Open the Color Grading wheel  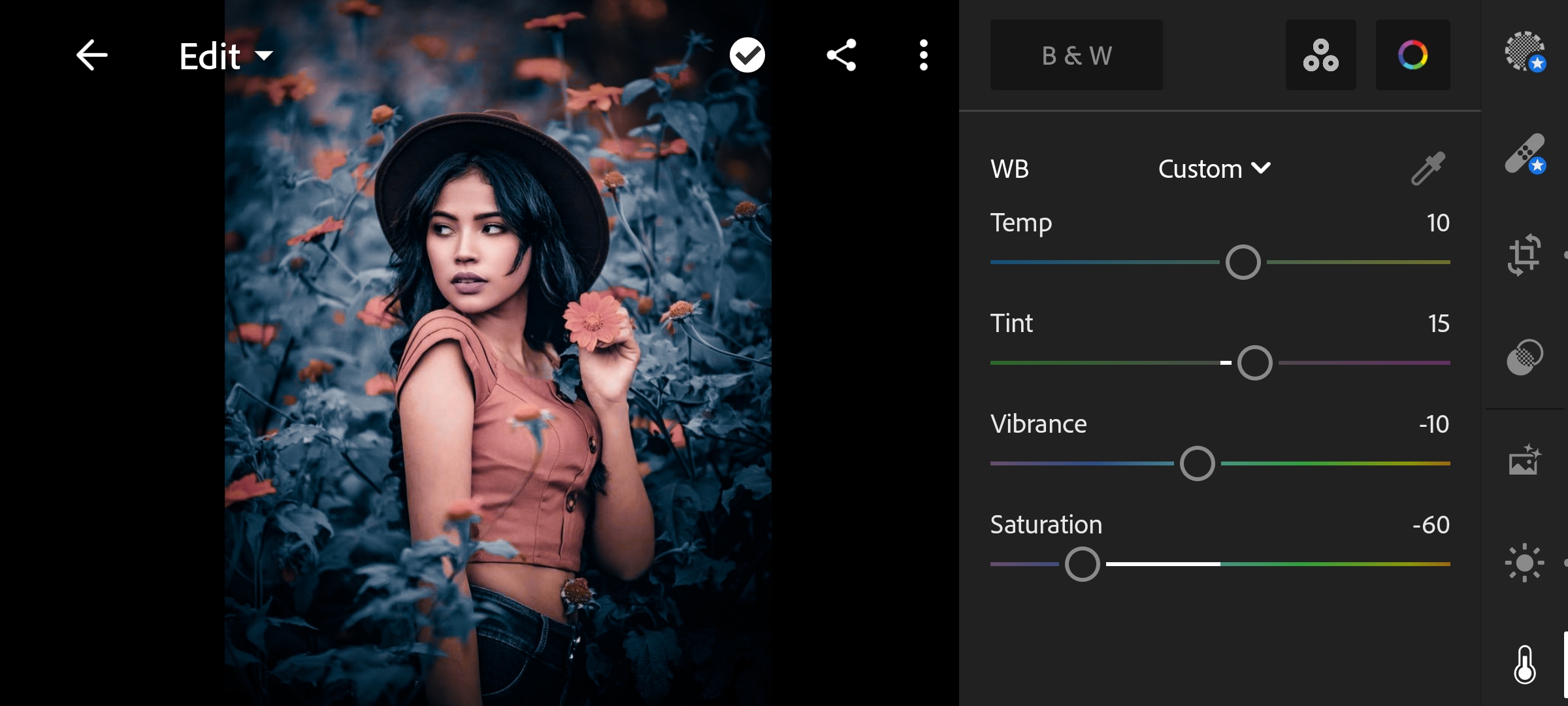(1413, 55)
